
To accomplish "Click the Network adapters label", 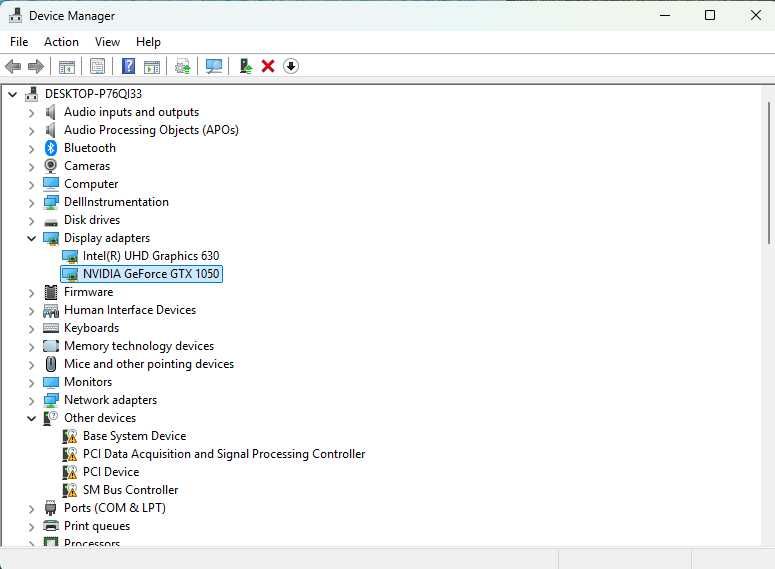I will tap(110, 399).
